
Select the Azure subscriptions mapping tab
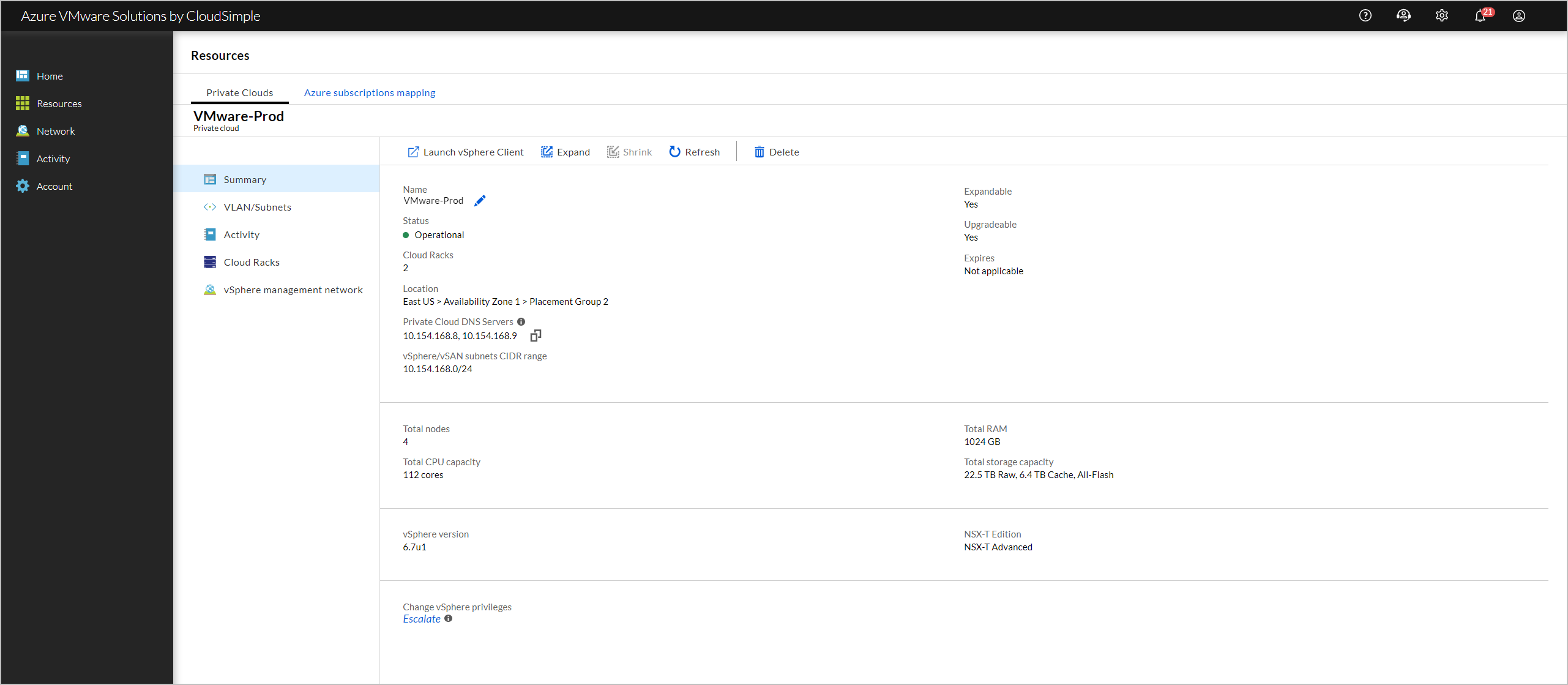370,92
